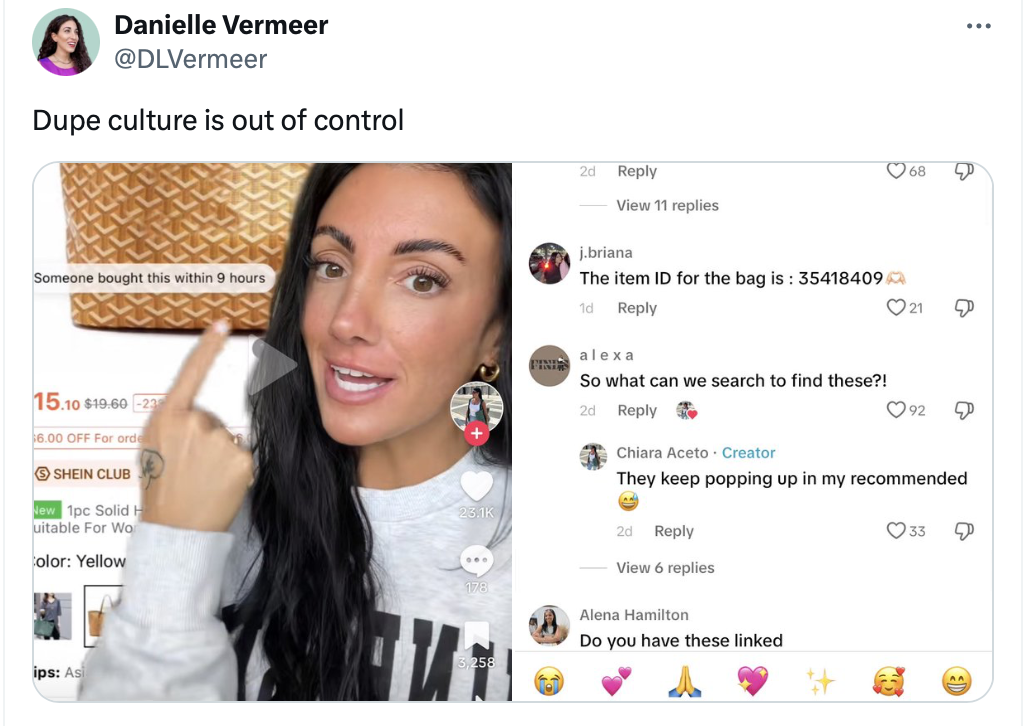The image size is (1024, 726).
Task: Follow the creator via red plus badge
Action: pos(477,434)
